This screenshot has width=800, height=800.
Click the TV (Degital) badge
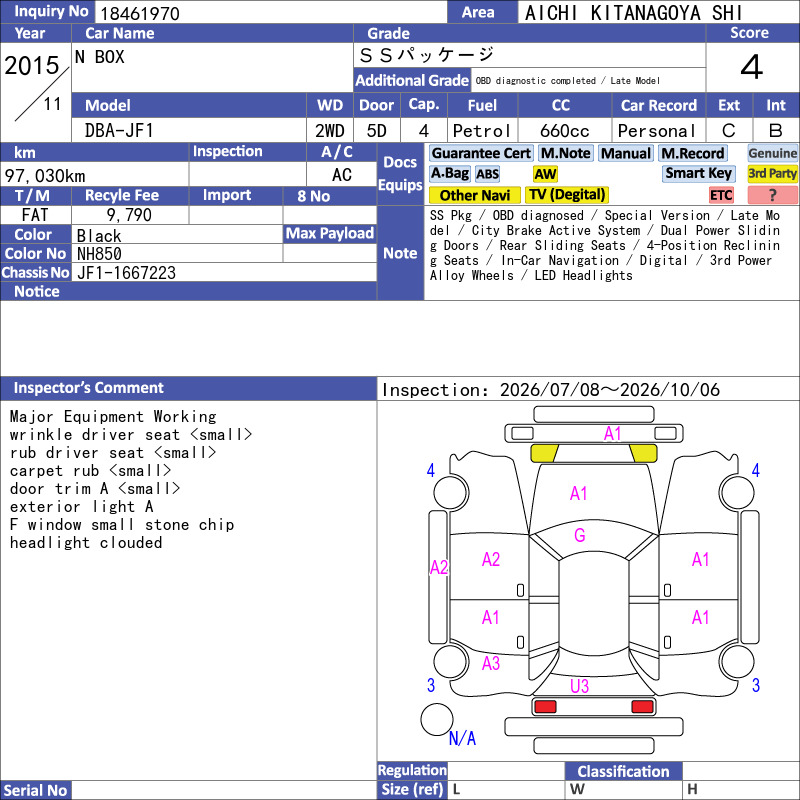(567, 195)
